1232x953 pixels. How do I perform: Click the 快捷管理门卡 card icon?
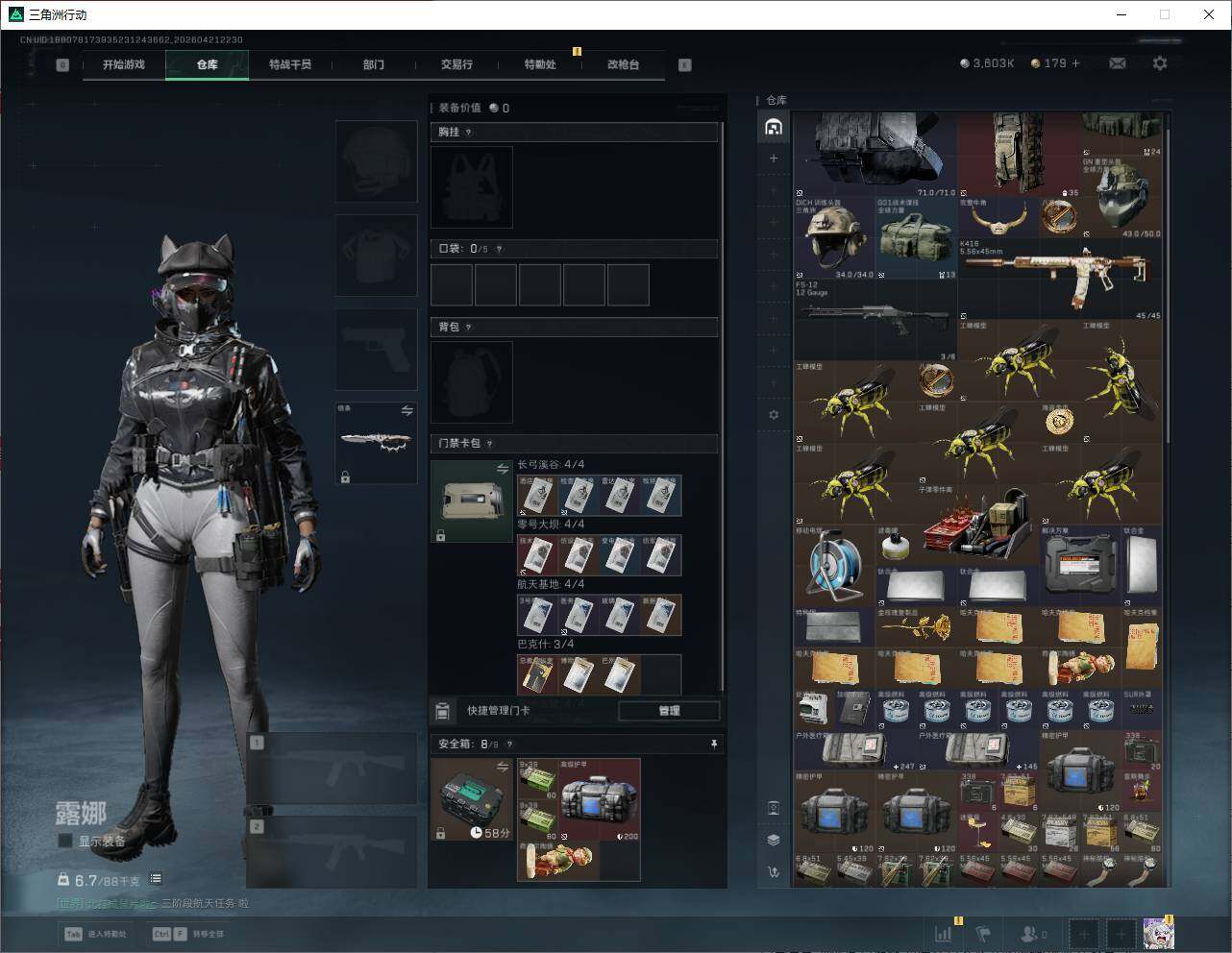[443, 711]
